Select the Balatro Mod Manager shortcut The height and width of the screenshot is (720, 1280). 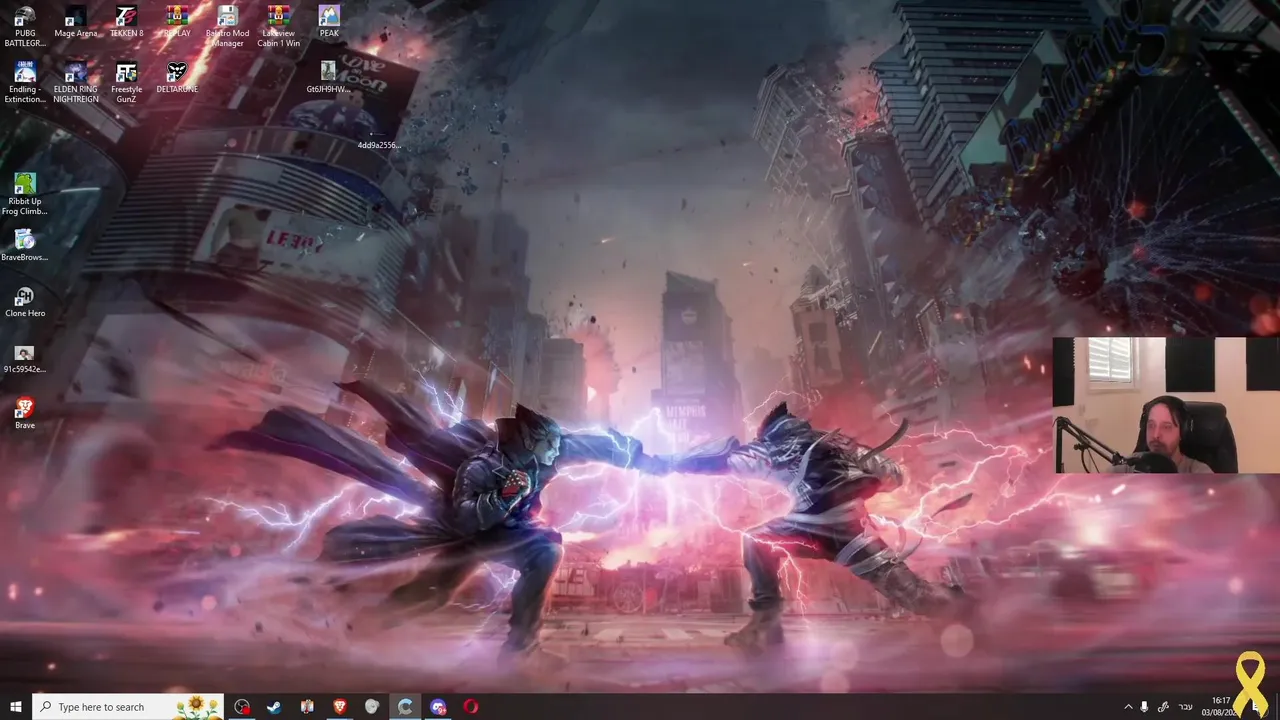pyautogui.click(x=227, y=26)
